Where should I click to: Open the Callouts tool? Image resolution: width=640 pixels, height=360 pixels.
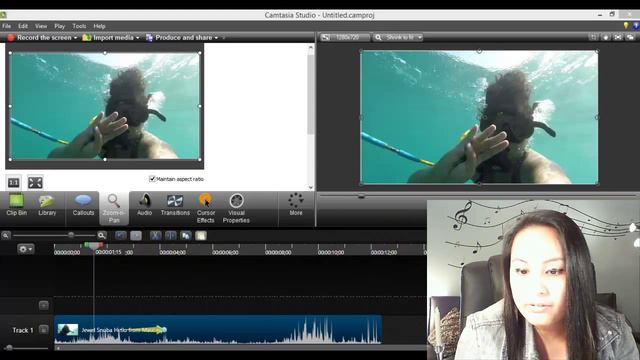[83, 205]
